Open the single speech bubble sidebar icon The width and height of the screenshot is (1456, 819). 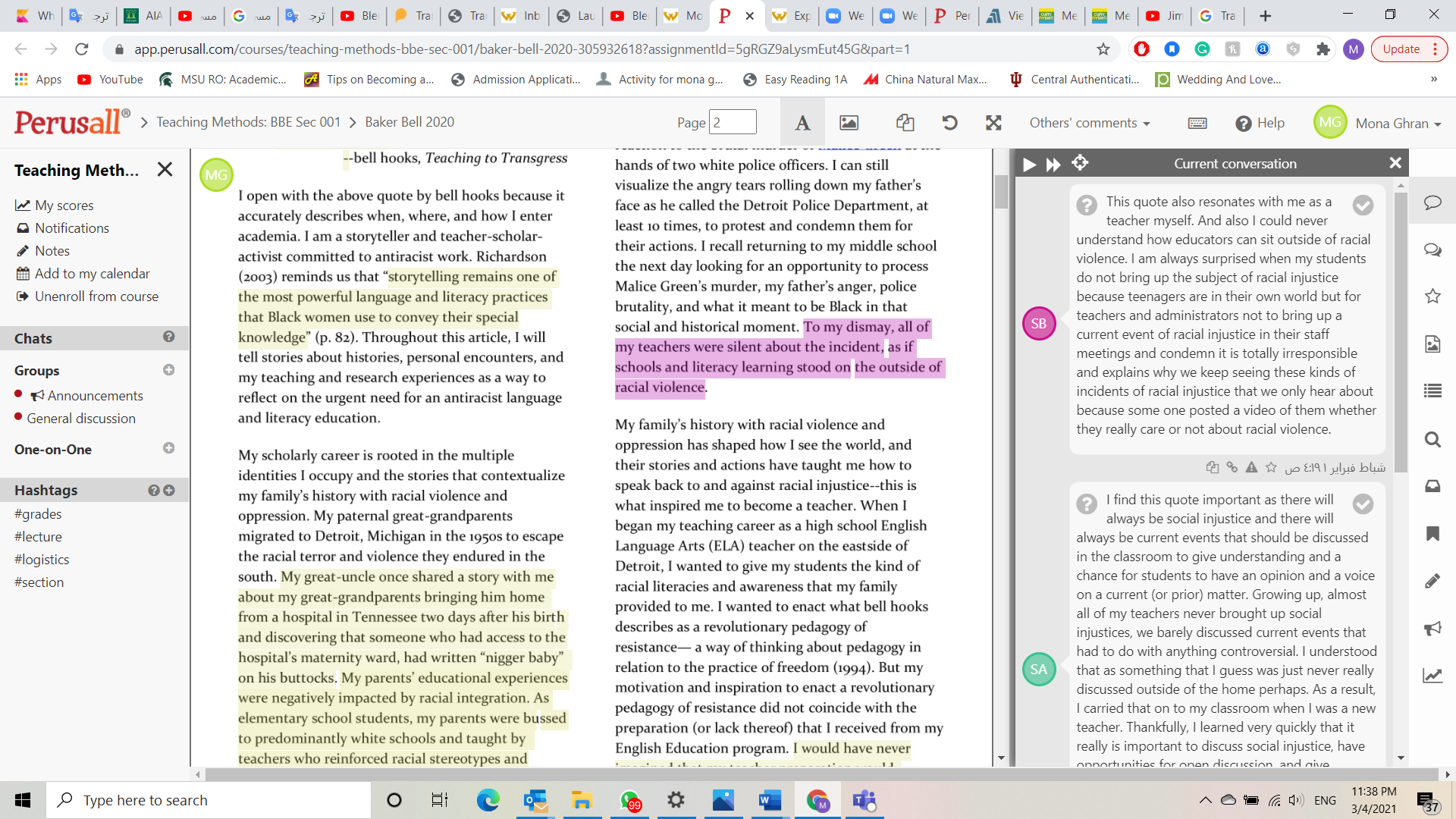(x=1432, y=202)
